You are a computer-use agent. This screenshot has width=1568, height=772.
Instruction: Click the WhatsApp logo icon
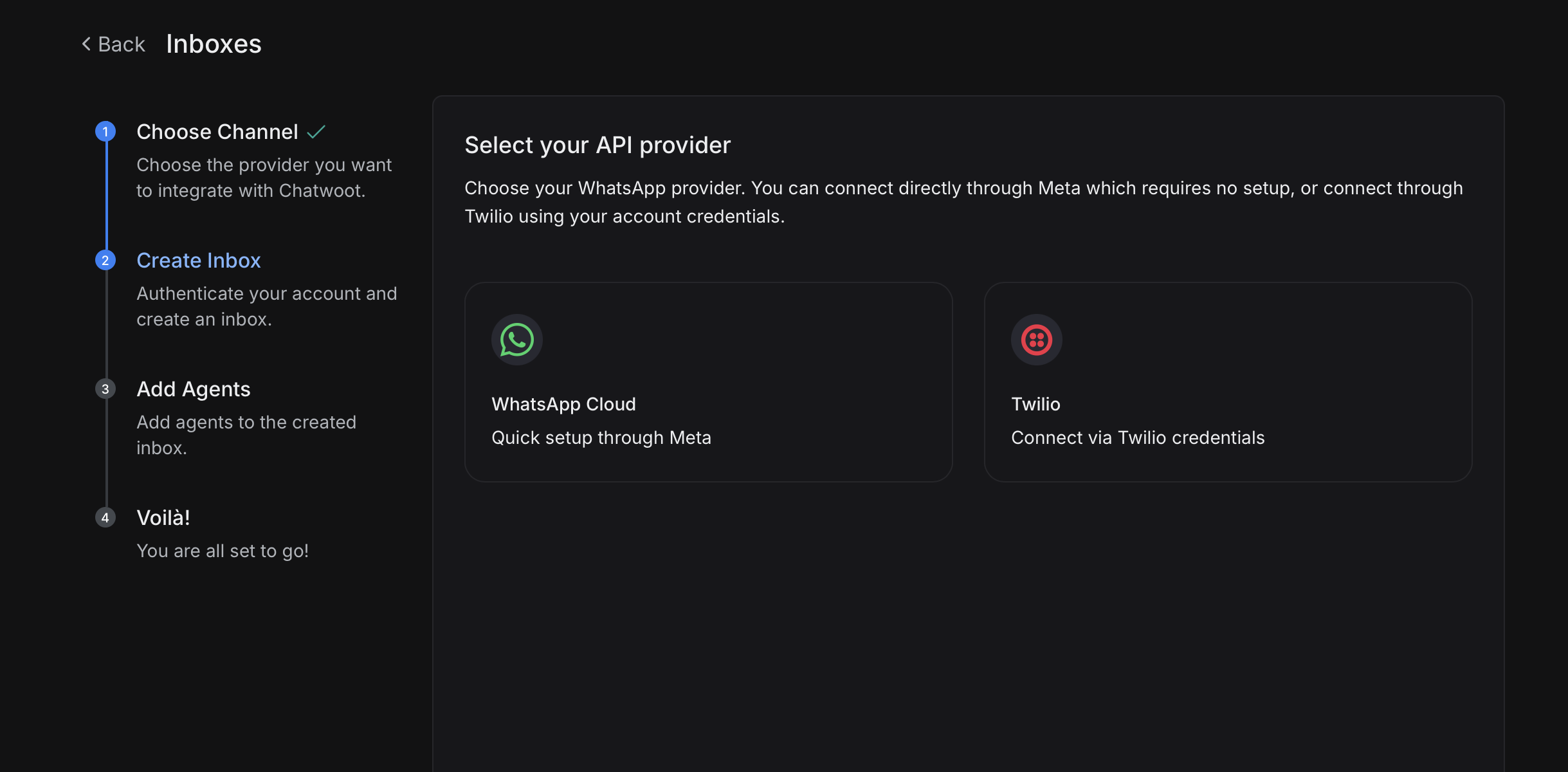[x=516, y=340]
